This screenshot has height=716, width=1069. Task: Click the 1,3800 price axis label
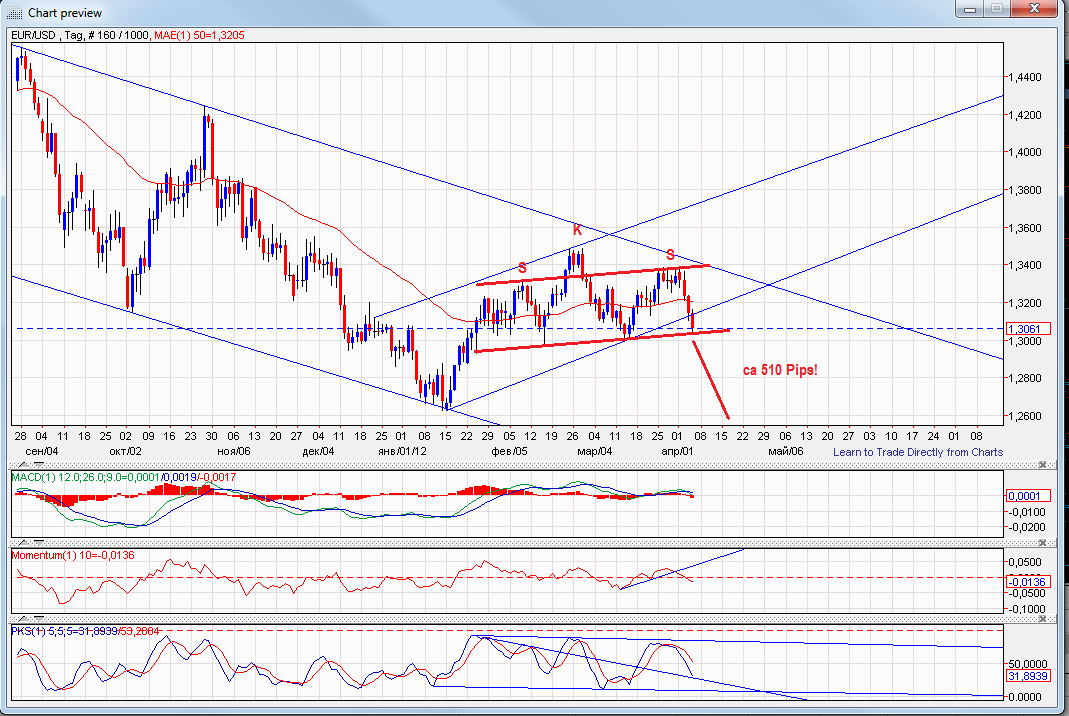1025,190
